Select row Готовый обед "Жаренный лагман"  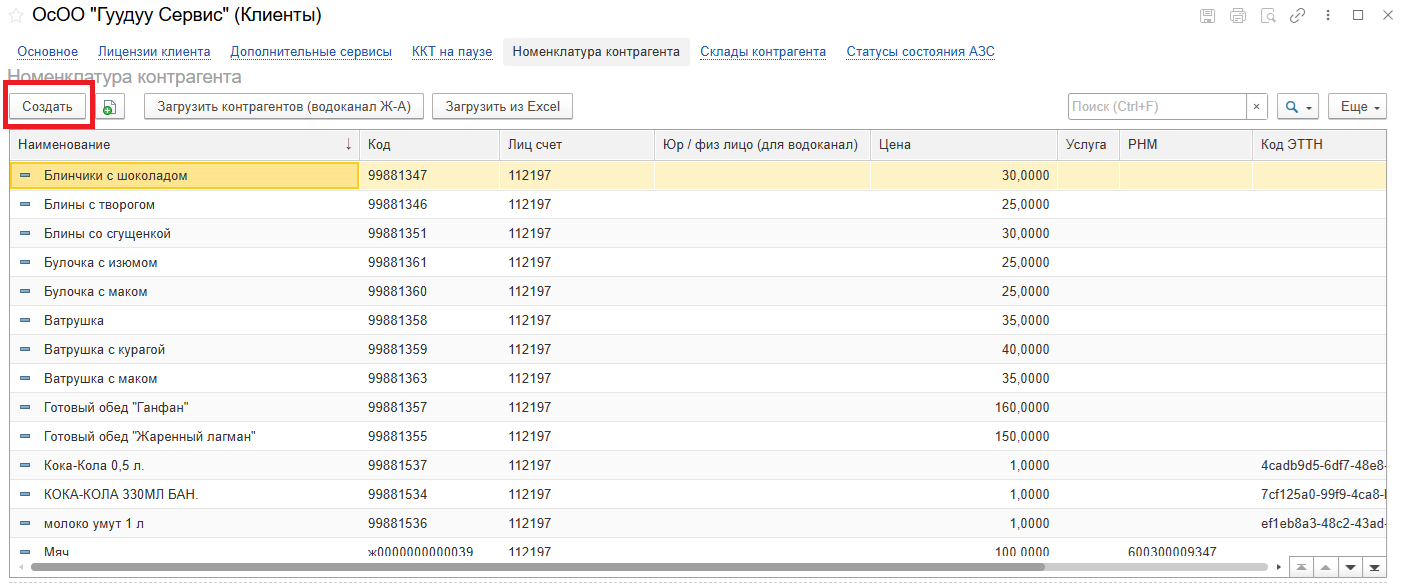click(x=698, y=436)
